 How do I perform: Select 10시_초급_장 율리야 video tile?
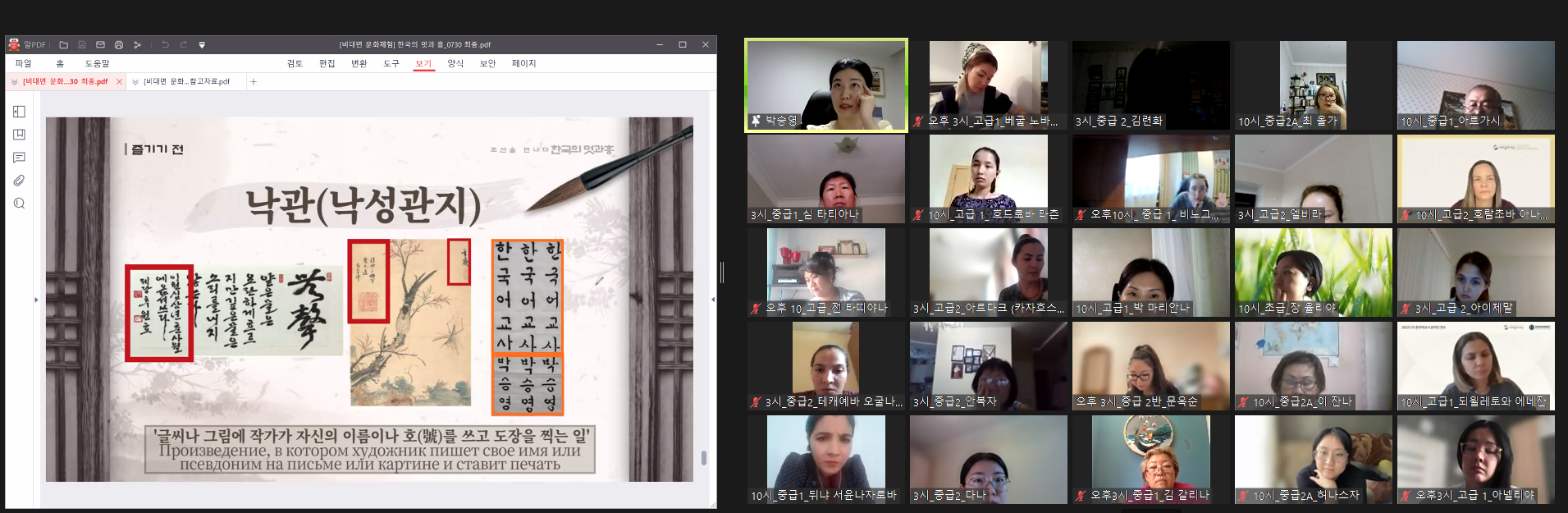tap(1313, 273)
